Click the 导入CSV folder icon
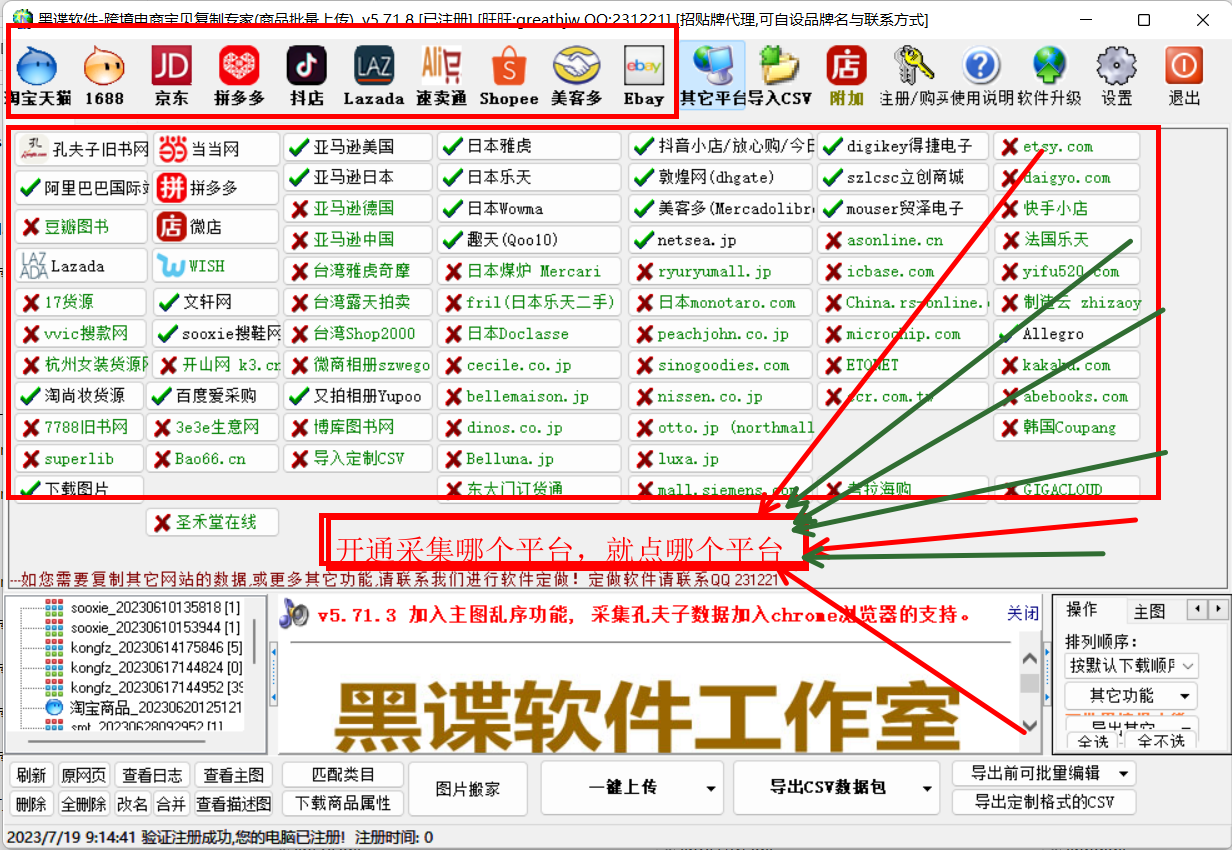This screenshot has width=1232, height=850. (780, 76)
